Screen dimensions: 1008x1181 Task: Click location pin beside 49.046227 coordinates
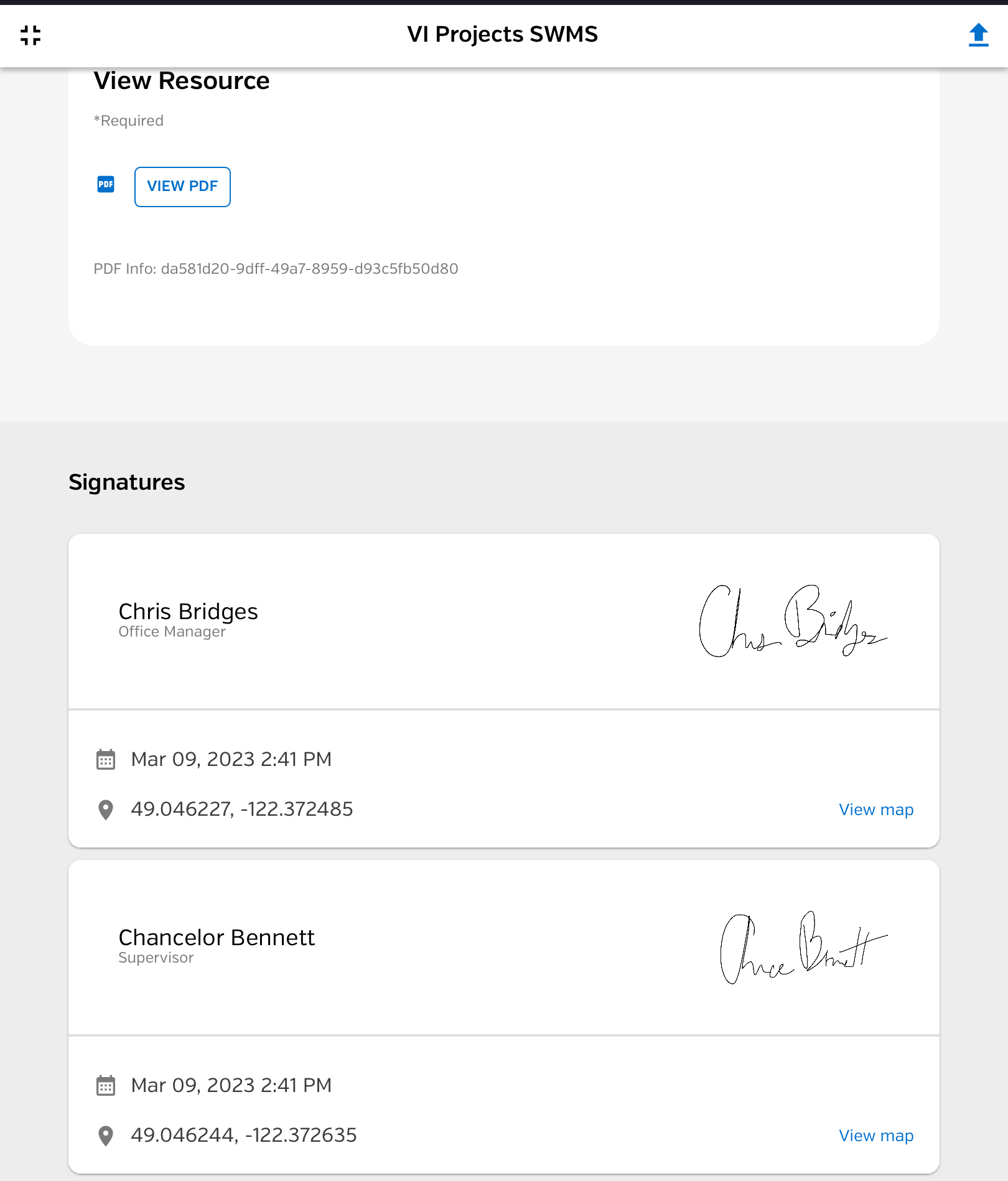click(106, 810)
